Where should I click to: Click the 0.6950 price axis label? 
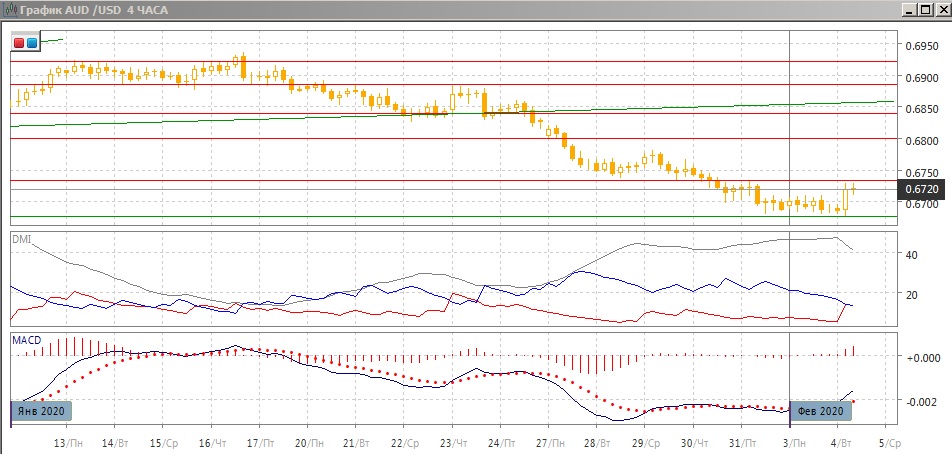coord(922,47)
